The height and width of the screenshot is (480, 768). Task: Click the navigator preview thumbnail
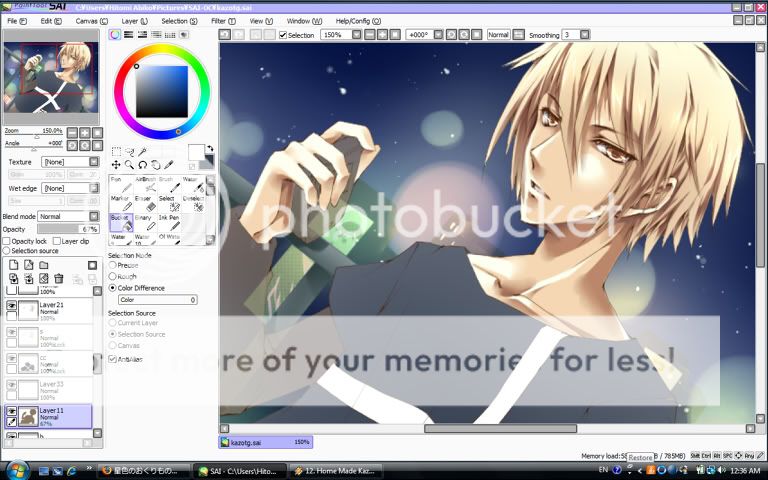click(x=51, y=77)
